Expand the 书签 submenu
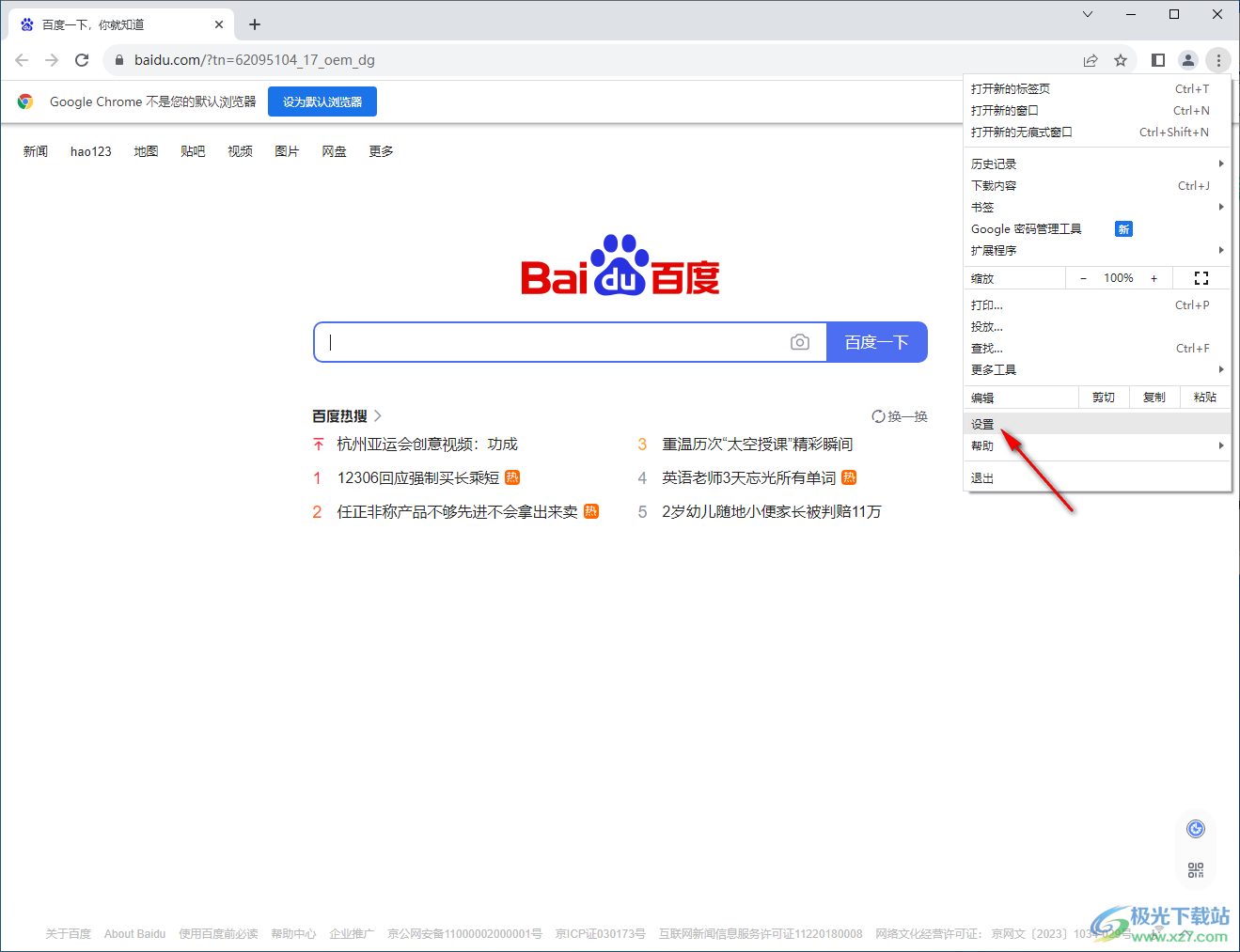 (1098, 207)
